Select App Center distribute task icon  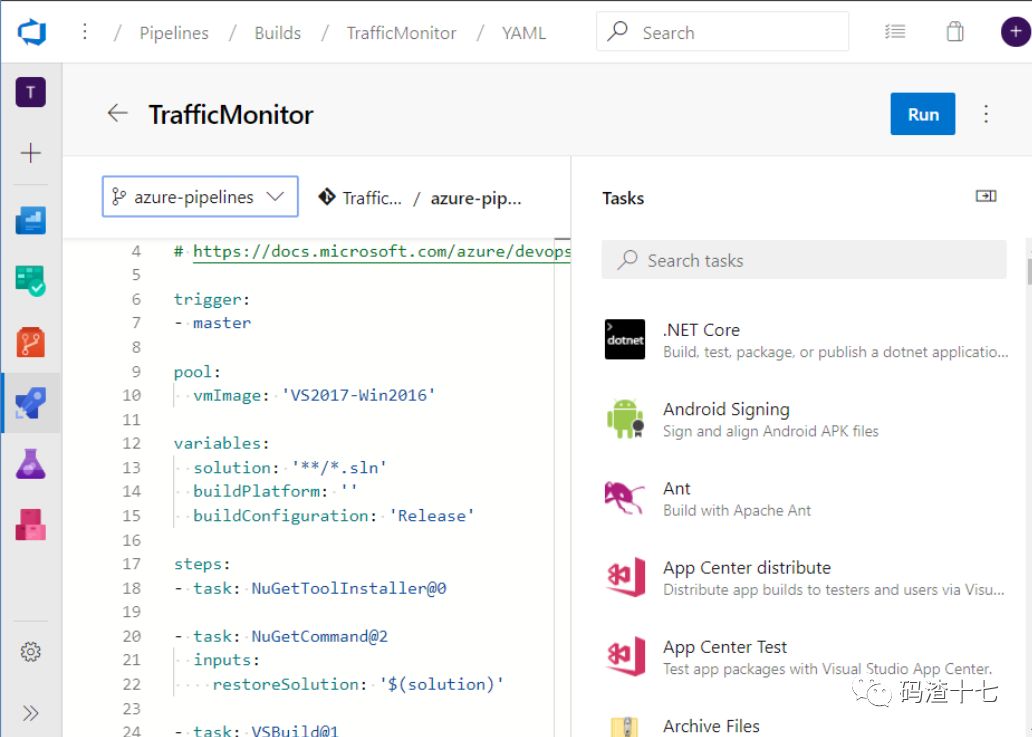625,577
